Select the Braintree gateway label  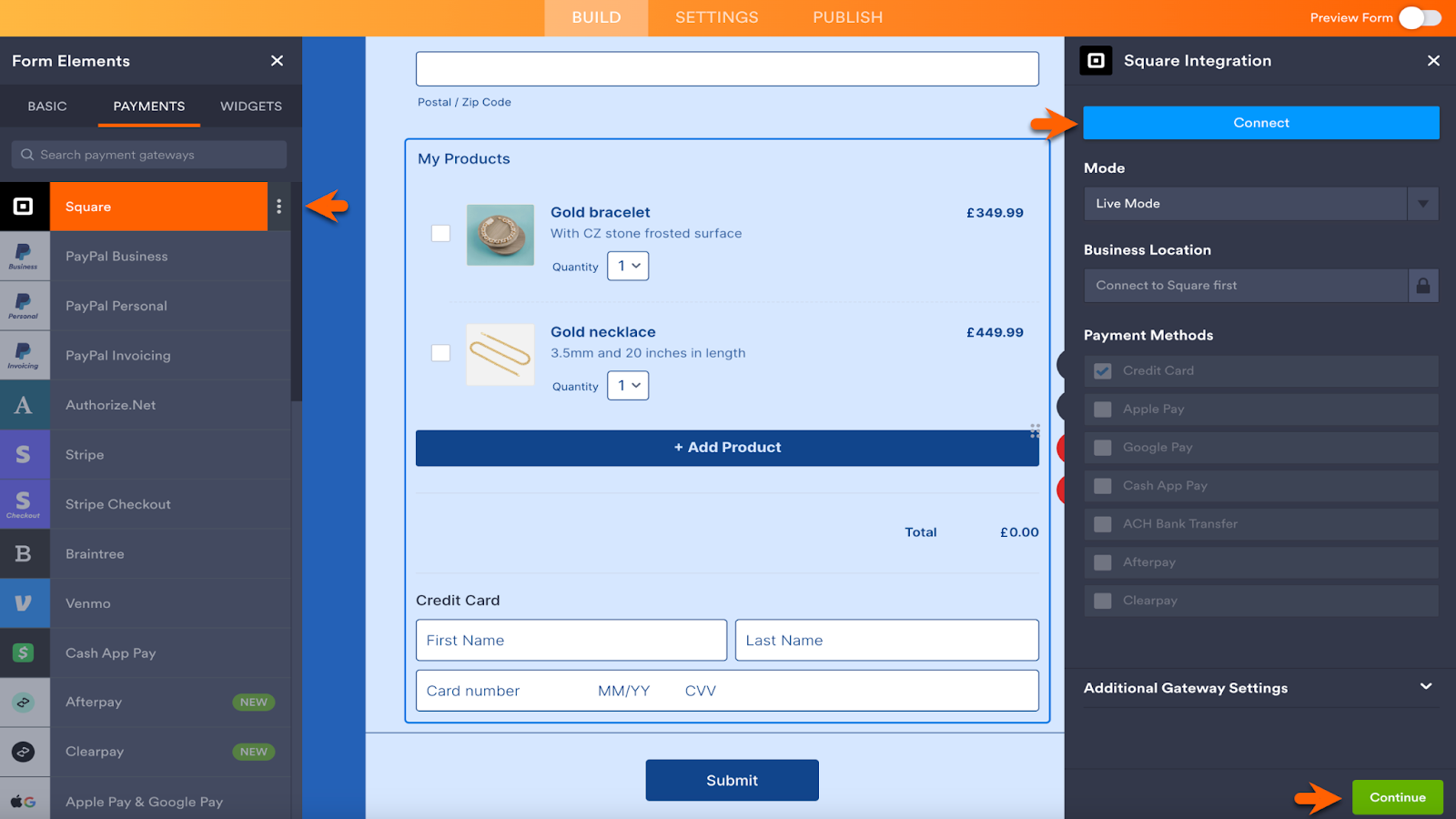95,554
